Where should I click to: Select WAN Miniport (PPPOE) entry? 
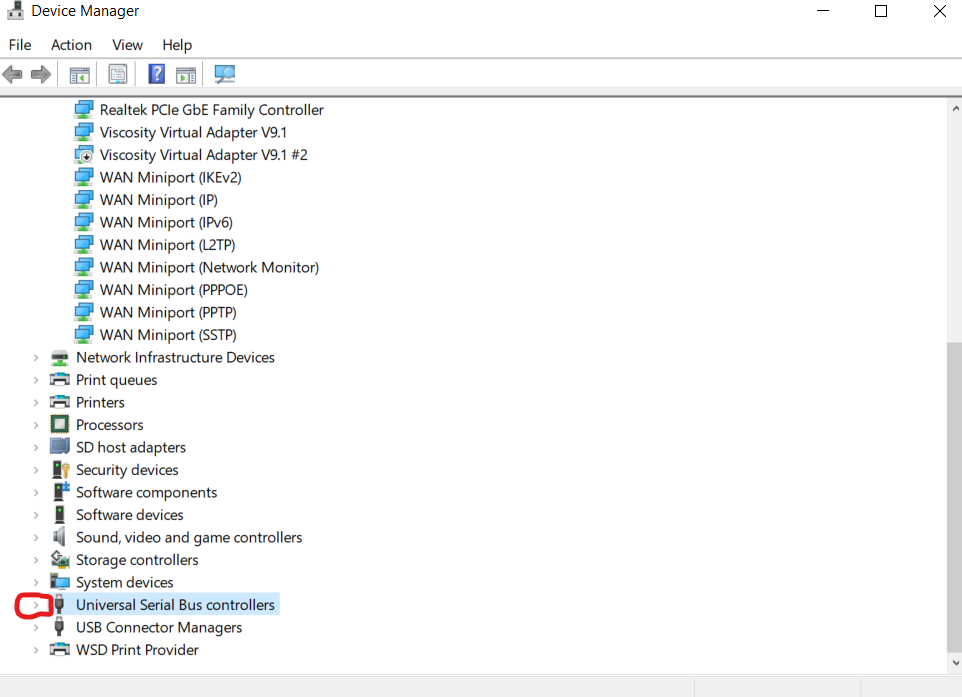[174, 290]
